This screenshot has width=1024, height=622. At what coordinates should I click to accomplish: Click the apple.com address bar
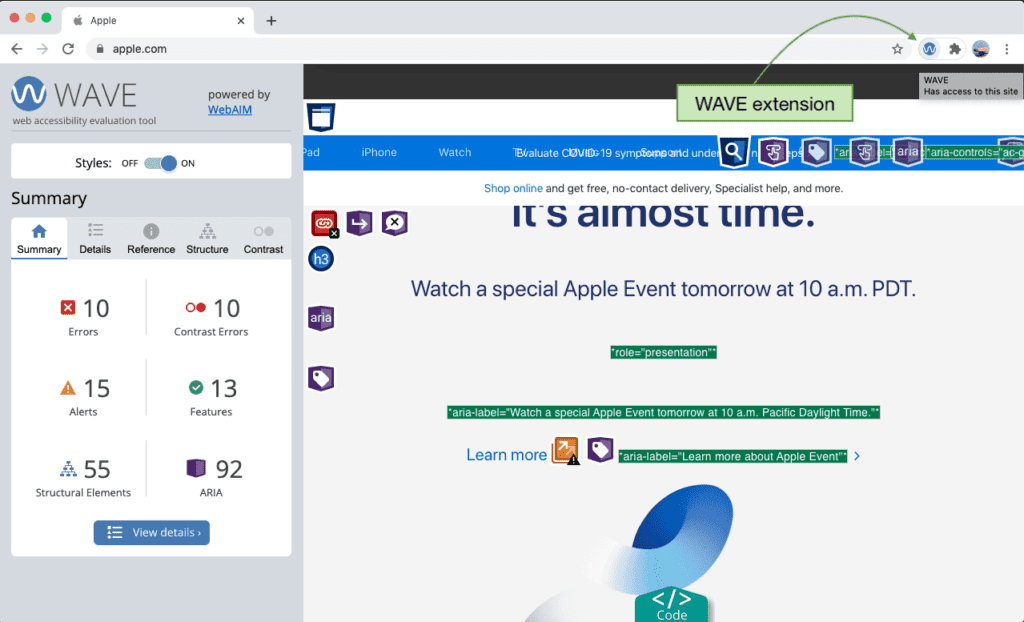click(499, 49)
